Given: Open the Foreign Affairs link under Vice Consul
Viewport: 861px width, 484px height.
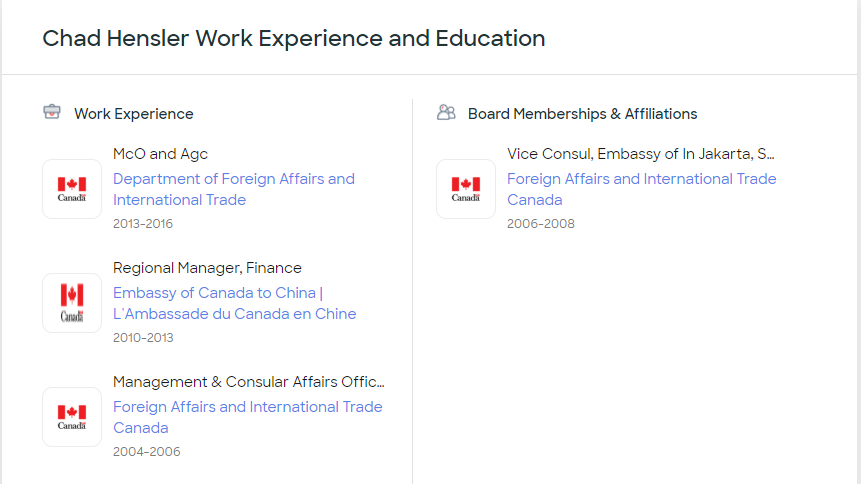Looking at the screenshot, I should [641, 189].
